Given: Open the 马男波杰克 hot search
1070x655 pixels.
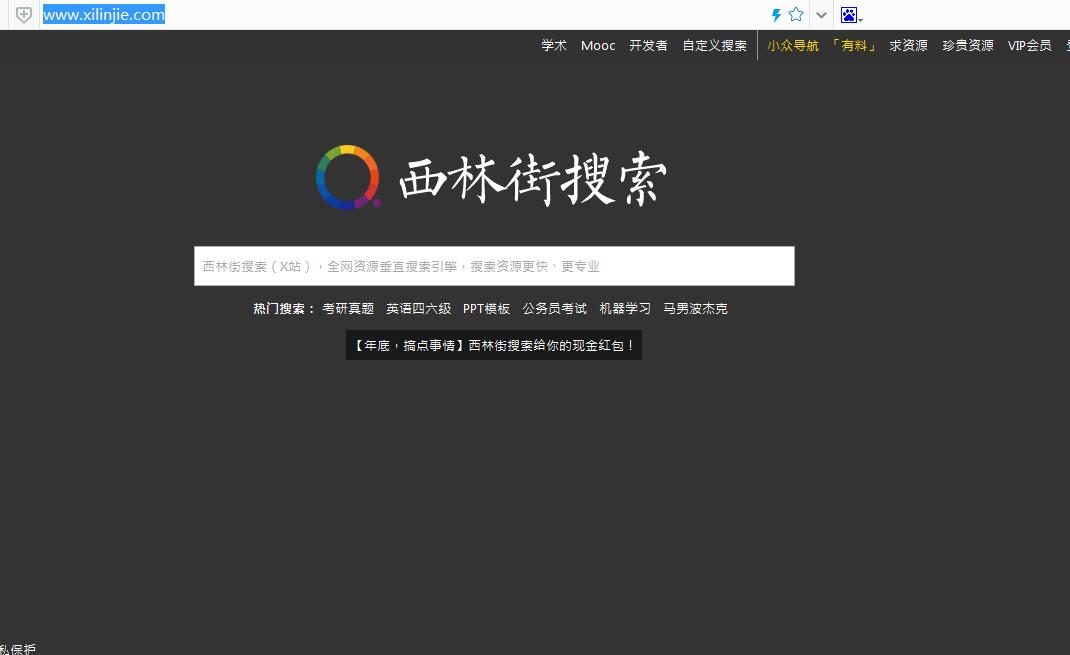Looking at the screenshot, I should click(695, 308).
